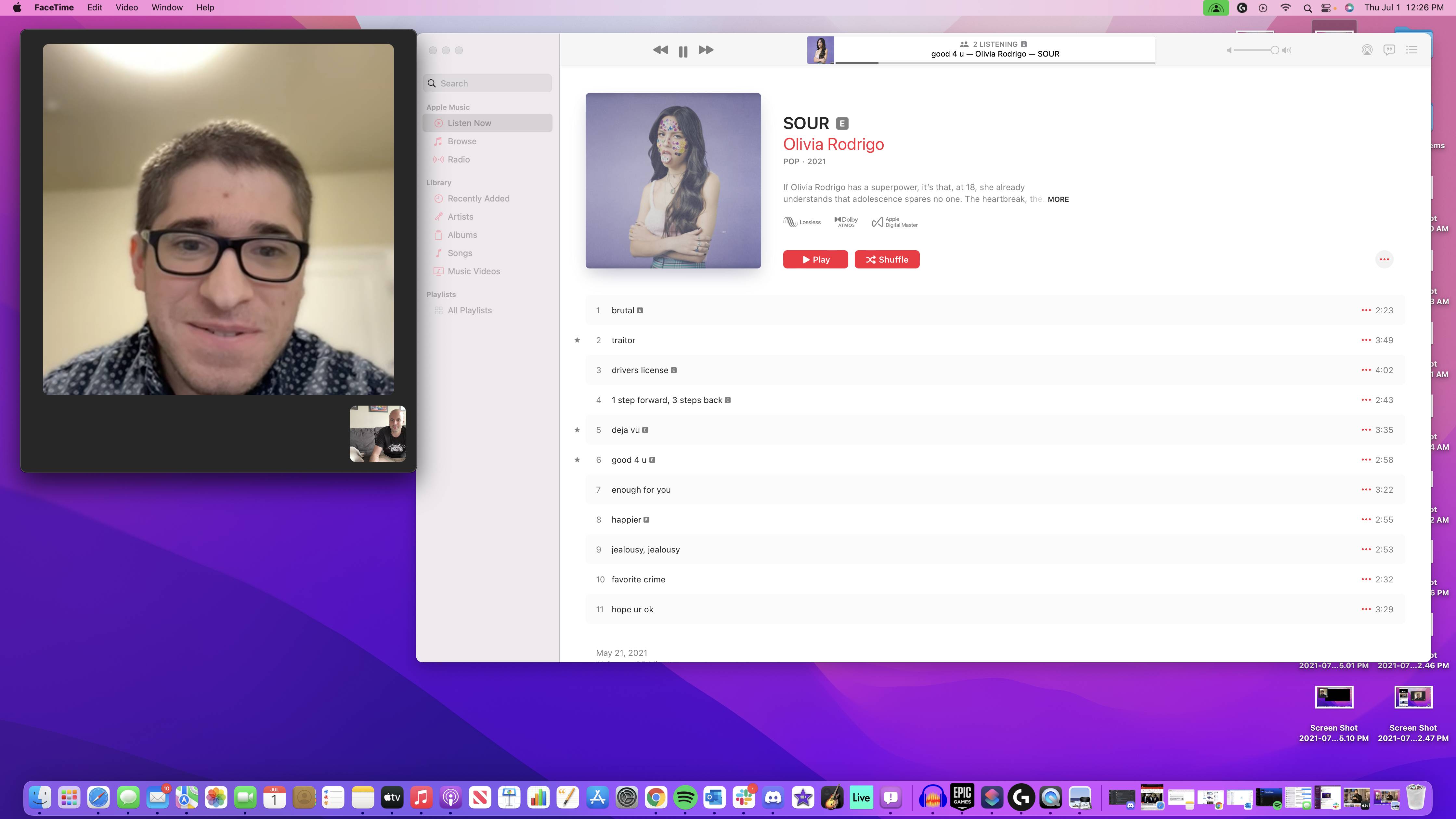Open the more options for deja vu
Screen dimensions: 1456x819
click(1366, 430)
